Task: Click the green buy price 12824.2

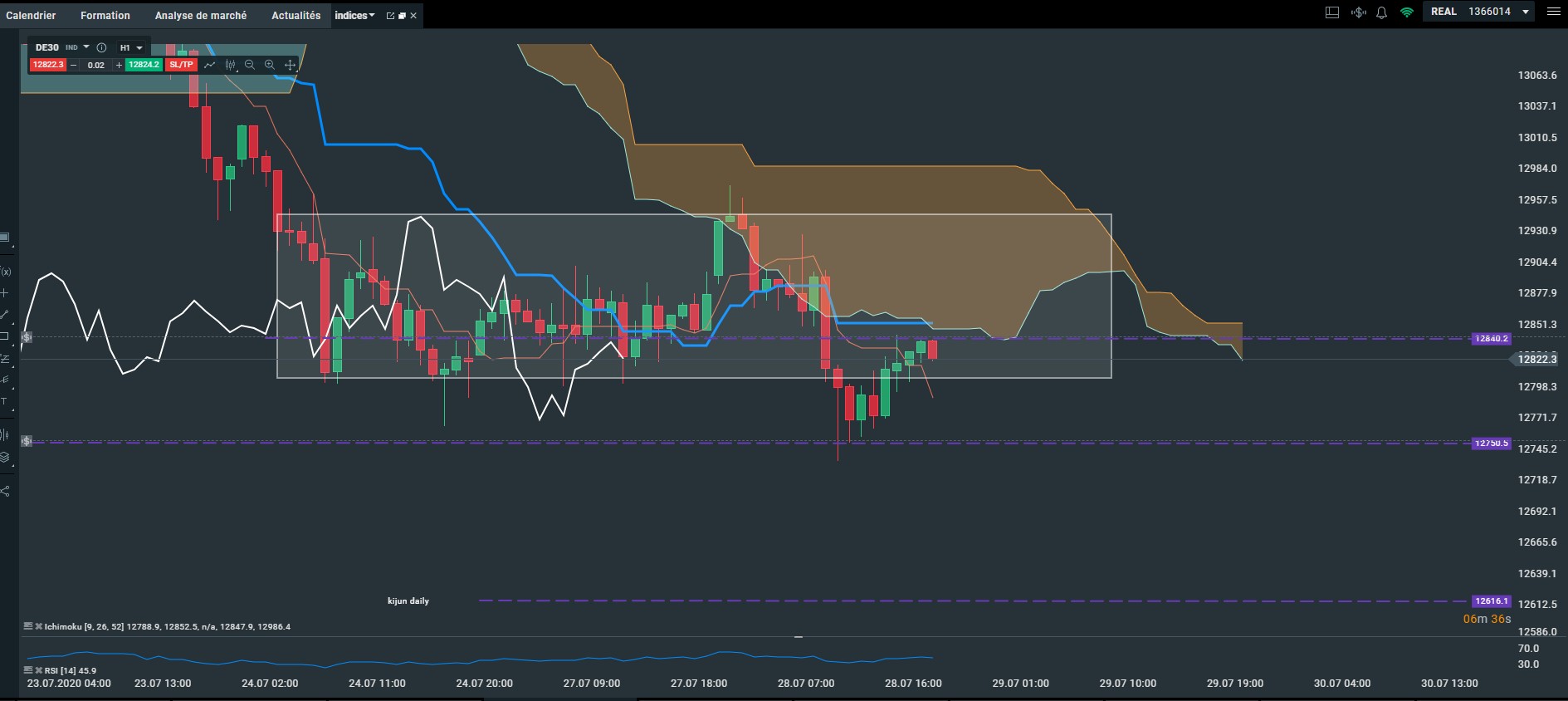Action: click(x=143, y=65)
